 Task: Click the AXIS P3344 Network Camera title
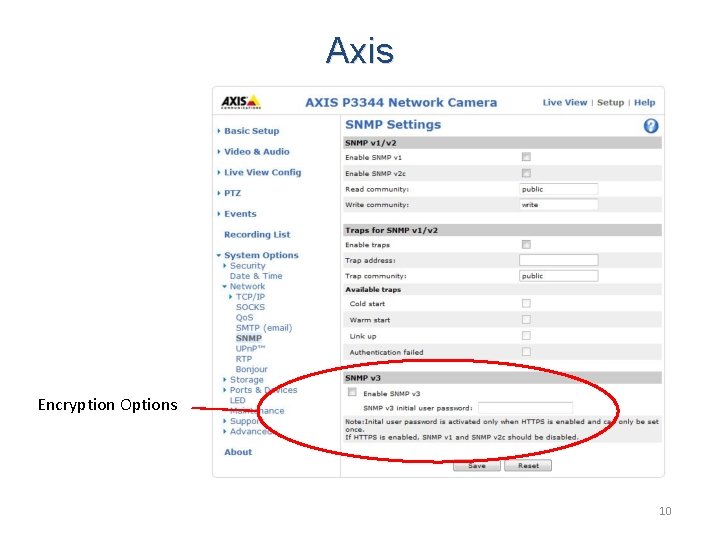pyautogui.click(x=401, y=102)
